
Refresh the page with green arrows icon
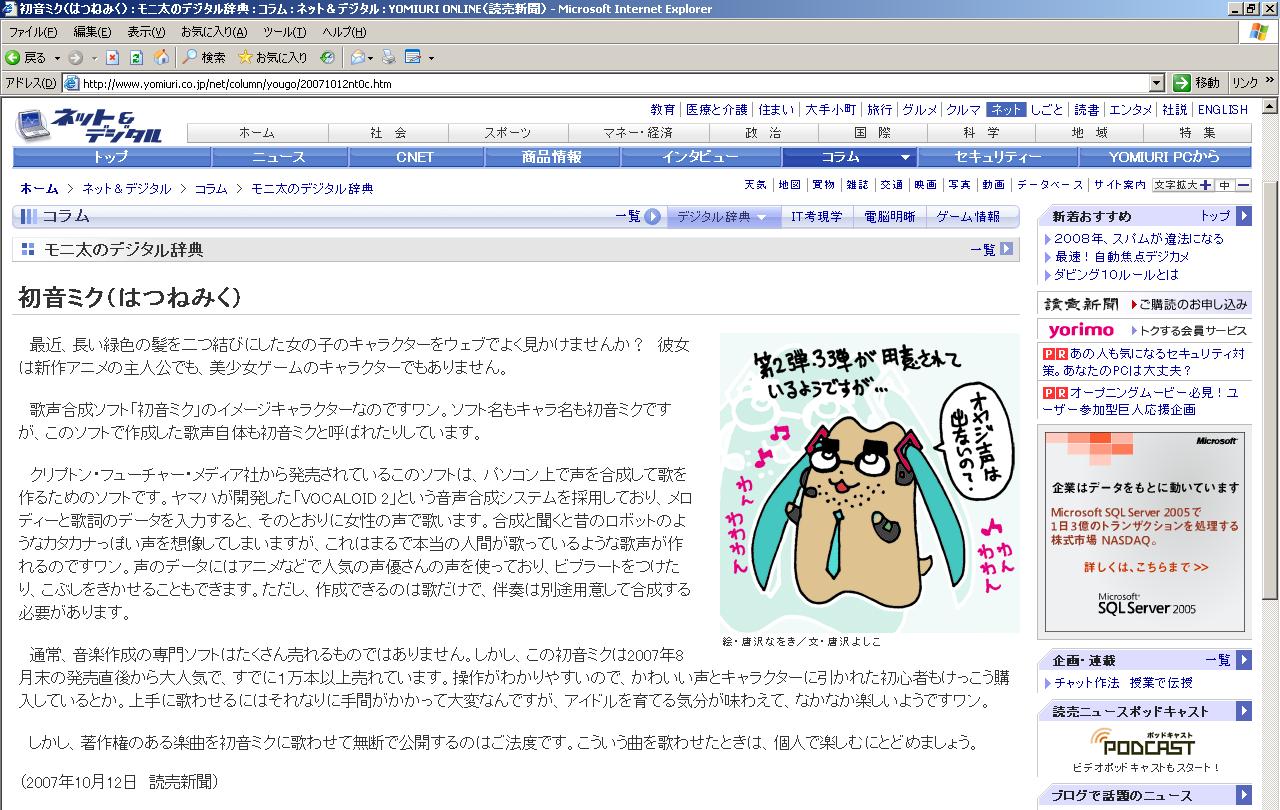(x=136, y=58)
